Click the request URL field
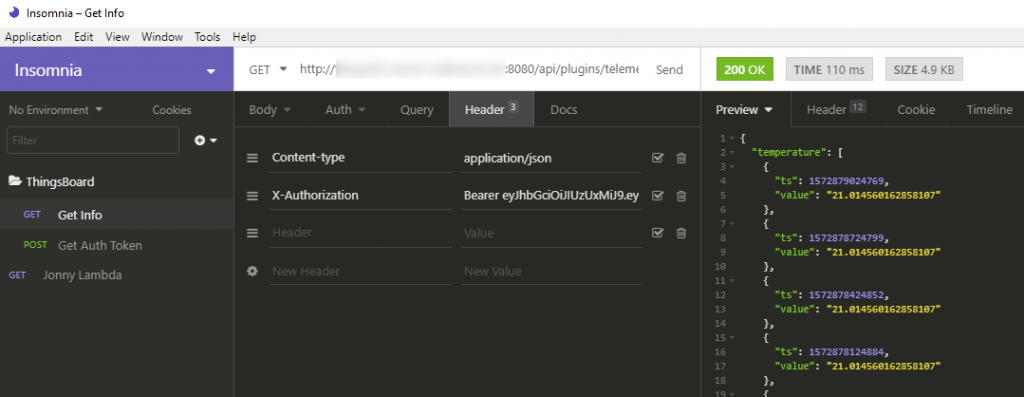 pyautogui.click(x=468, y=69)
